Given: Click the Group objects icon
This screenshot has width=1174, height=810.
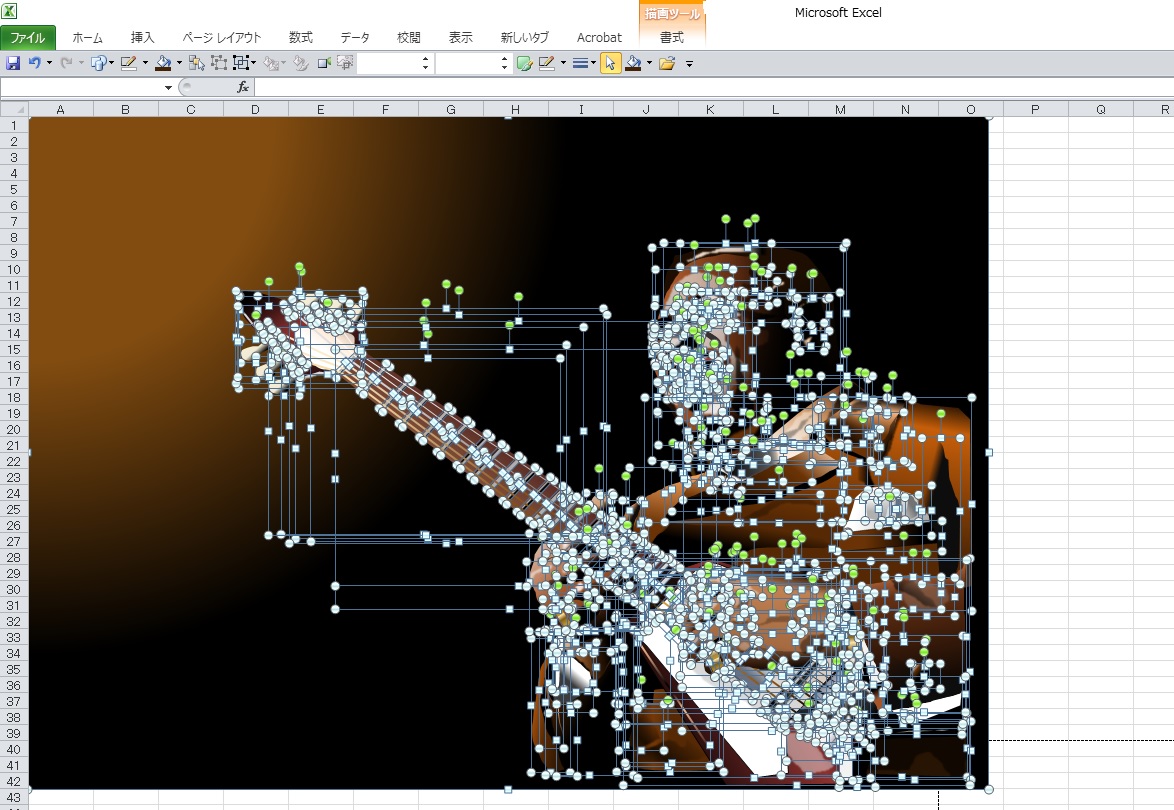Looking at the screenshot, I should pos(219,64).
